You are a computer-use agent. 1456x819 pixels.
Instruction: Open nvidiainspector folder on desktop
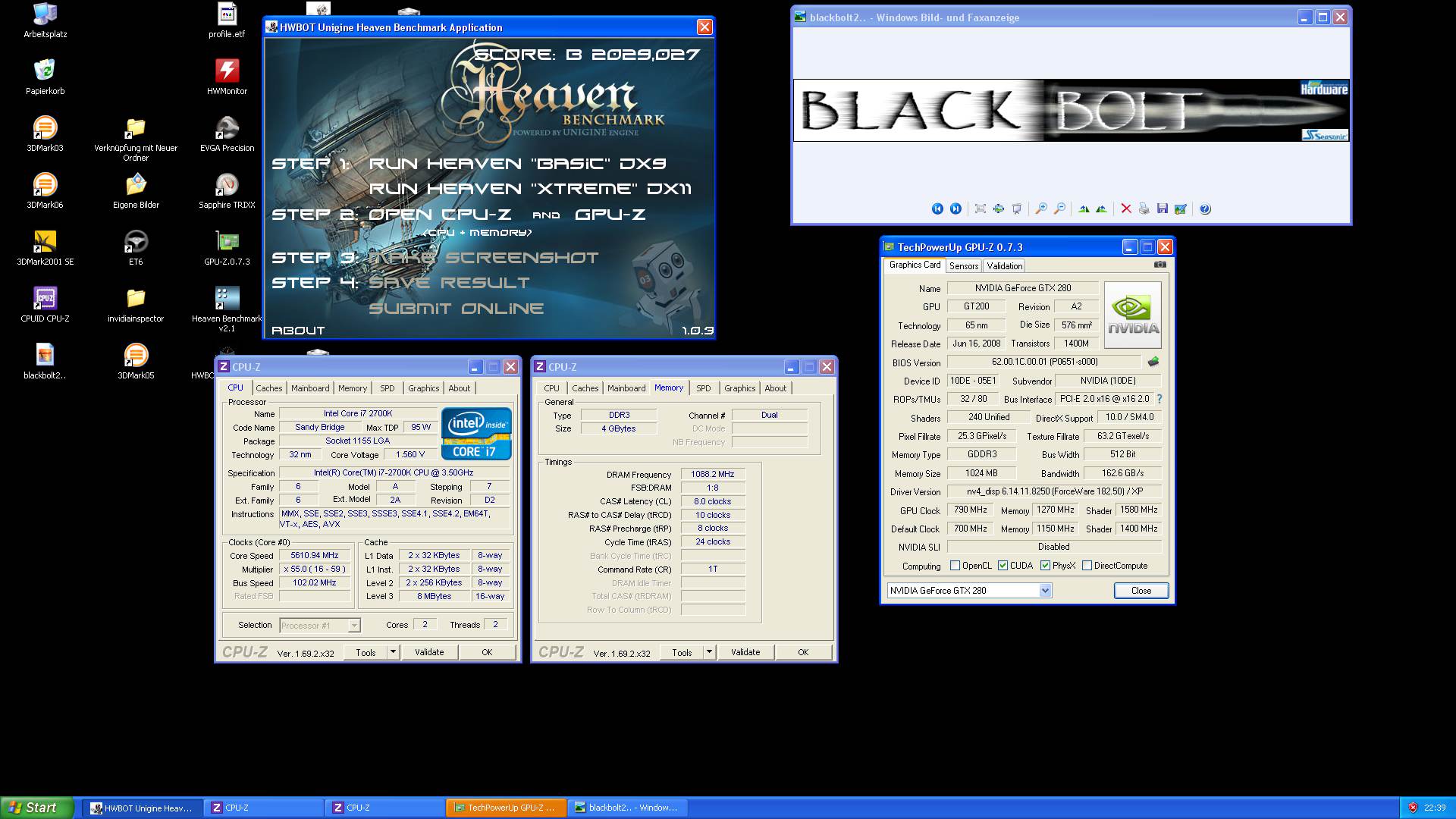pyautogui.click(x=136, y=304)
